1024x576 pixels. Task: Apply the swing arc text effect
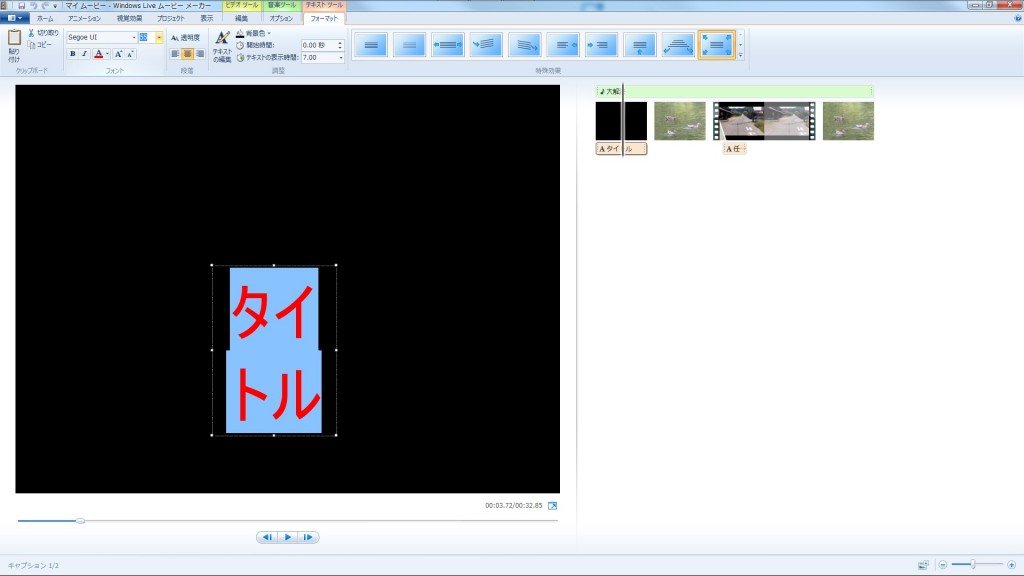click(x=678, y=45)
